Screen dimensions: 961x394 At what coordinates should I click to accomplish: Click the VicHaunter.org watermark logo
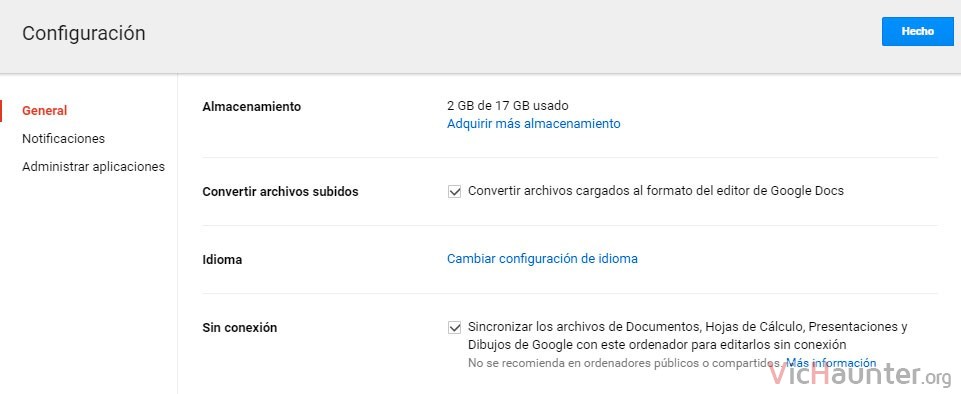pos(860,373)
